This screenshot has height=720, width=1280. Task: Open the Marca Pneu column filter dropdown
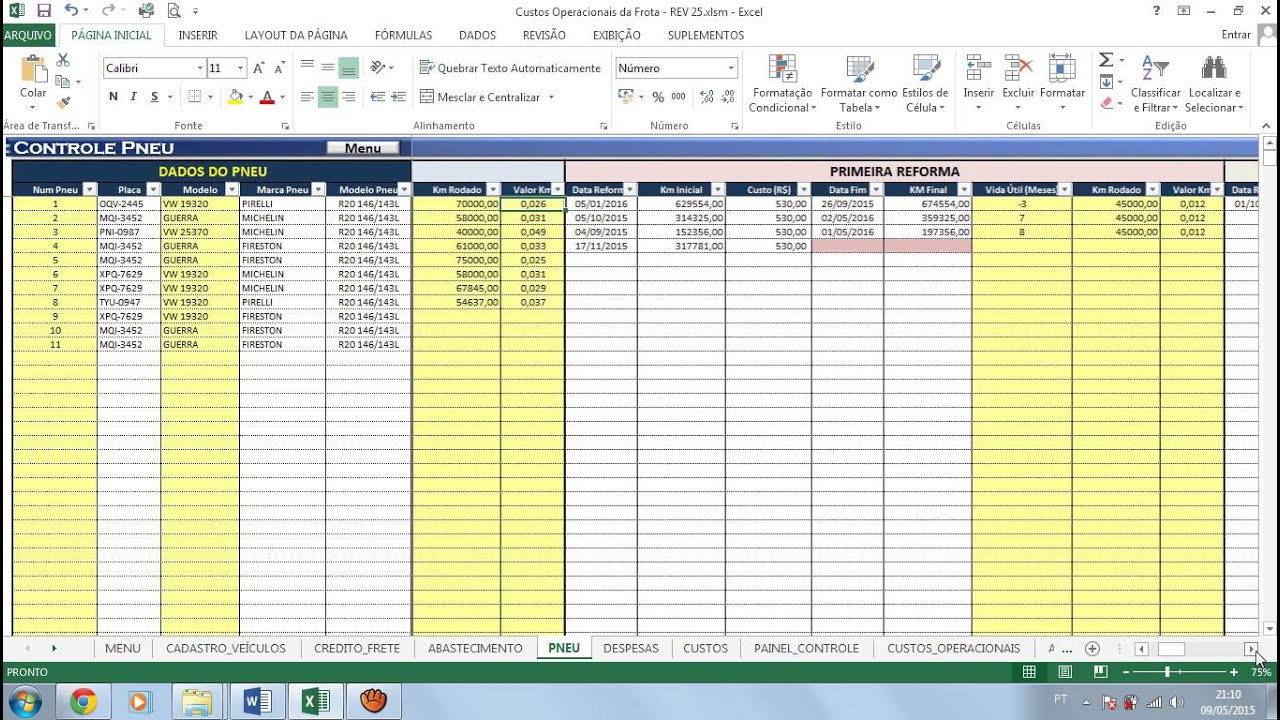pos(318,189)
